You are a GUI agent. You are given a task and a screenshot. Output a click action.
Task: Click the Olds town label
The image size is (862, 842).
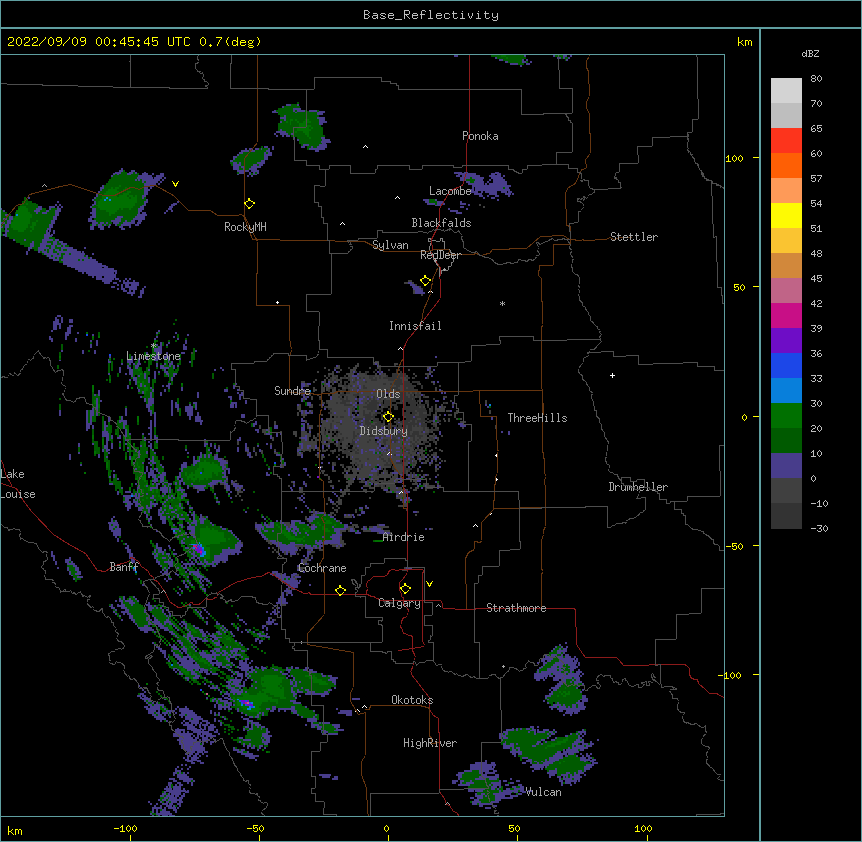coord(388,394)
